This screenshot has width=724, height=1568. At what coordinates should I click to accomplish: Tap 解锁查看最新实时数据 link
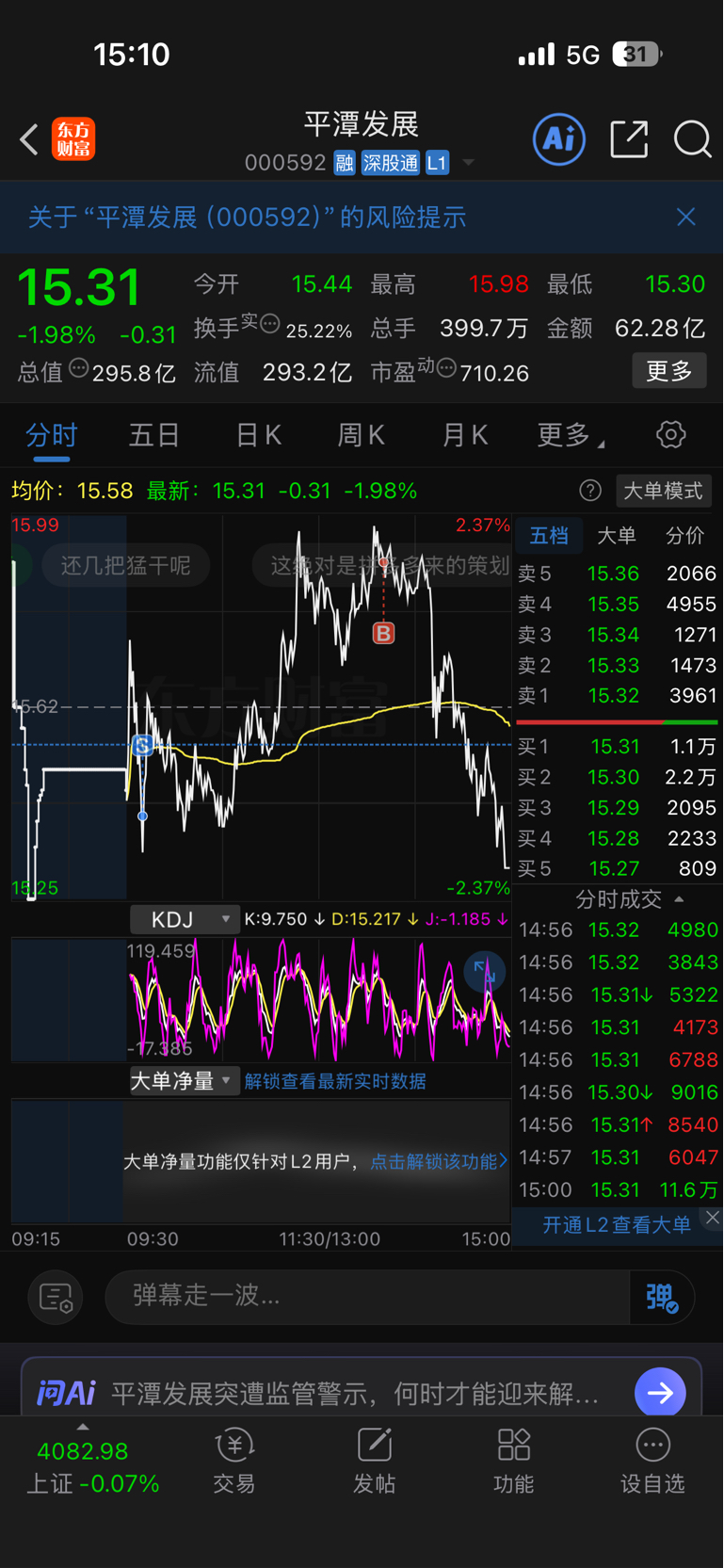pyautogui.click(x=335, y=1081)
